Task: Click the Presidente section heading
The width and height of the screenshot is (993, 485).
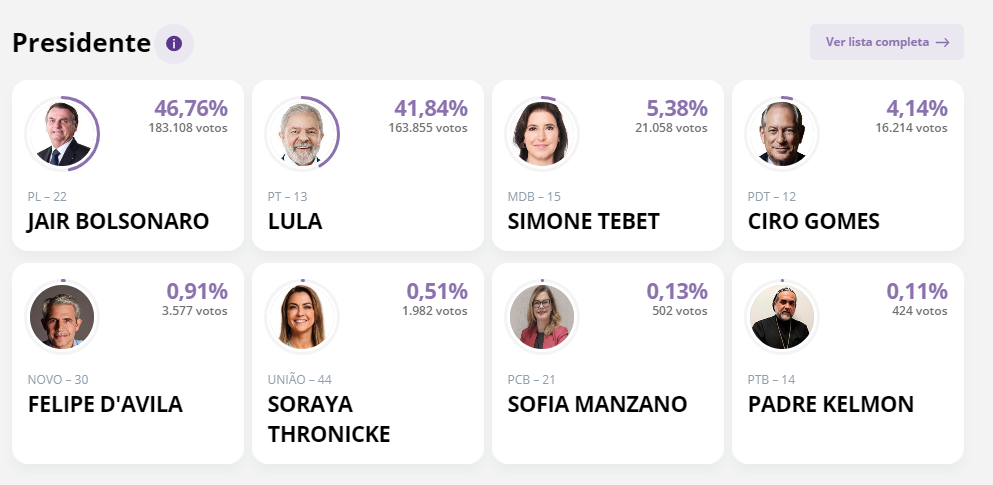Action: pyautogui.click(x=81, y=43)
